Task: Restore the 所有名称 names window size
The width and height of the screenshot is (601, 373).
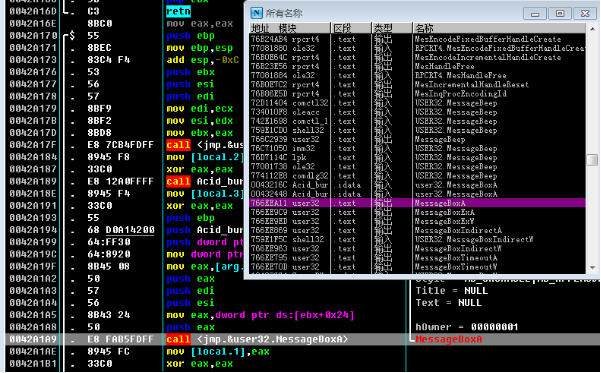Action: 560,13
